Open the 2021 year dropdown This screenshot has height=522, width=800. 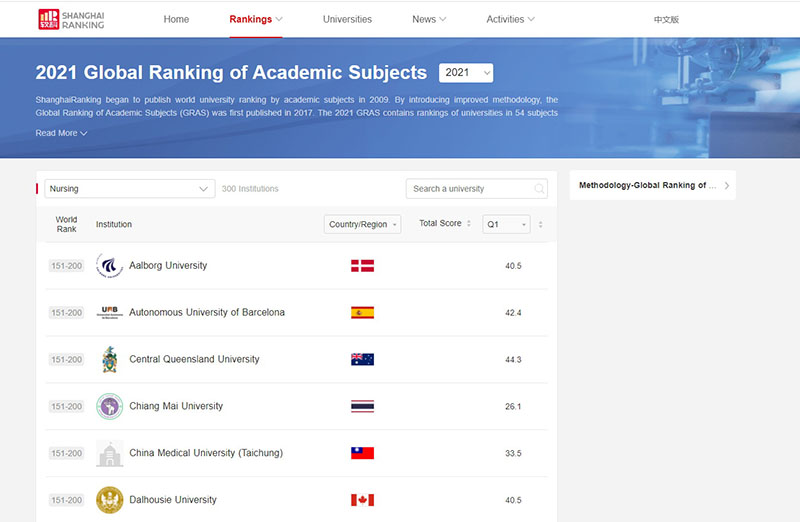466,72
